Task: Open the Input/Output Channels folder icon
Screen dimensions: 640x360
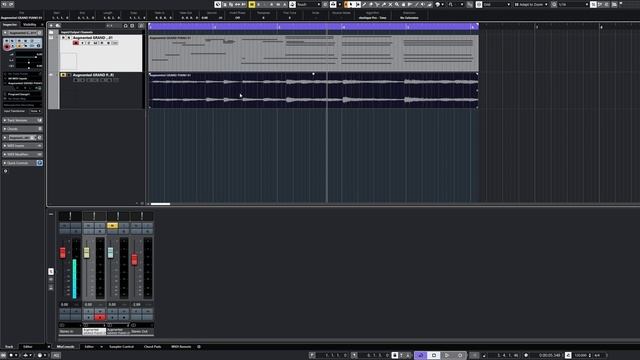Action: tap(51, 32)
